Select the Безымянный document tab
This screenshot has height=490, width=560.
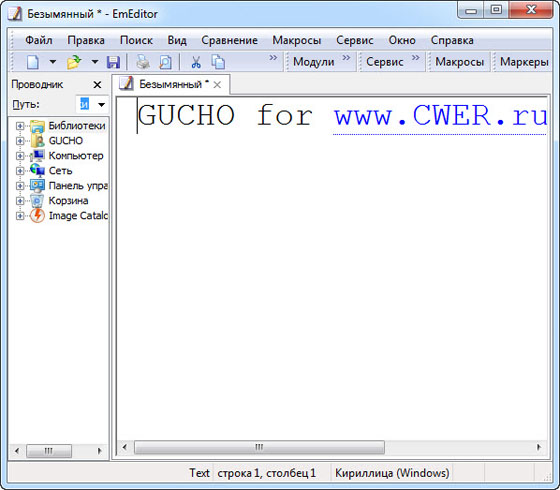click(x=170, y=85)
